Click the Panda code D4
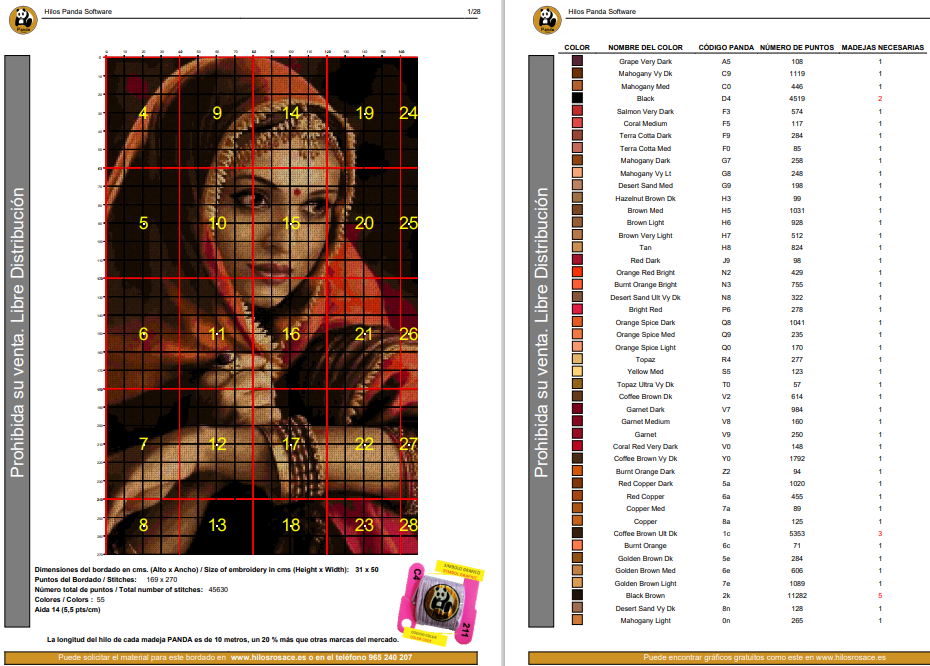Screen dimensions: 930x666 pyautogui.click(x=726, y=98)
